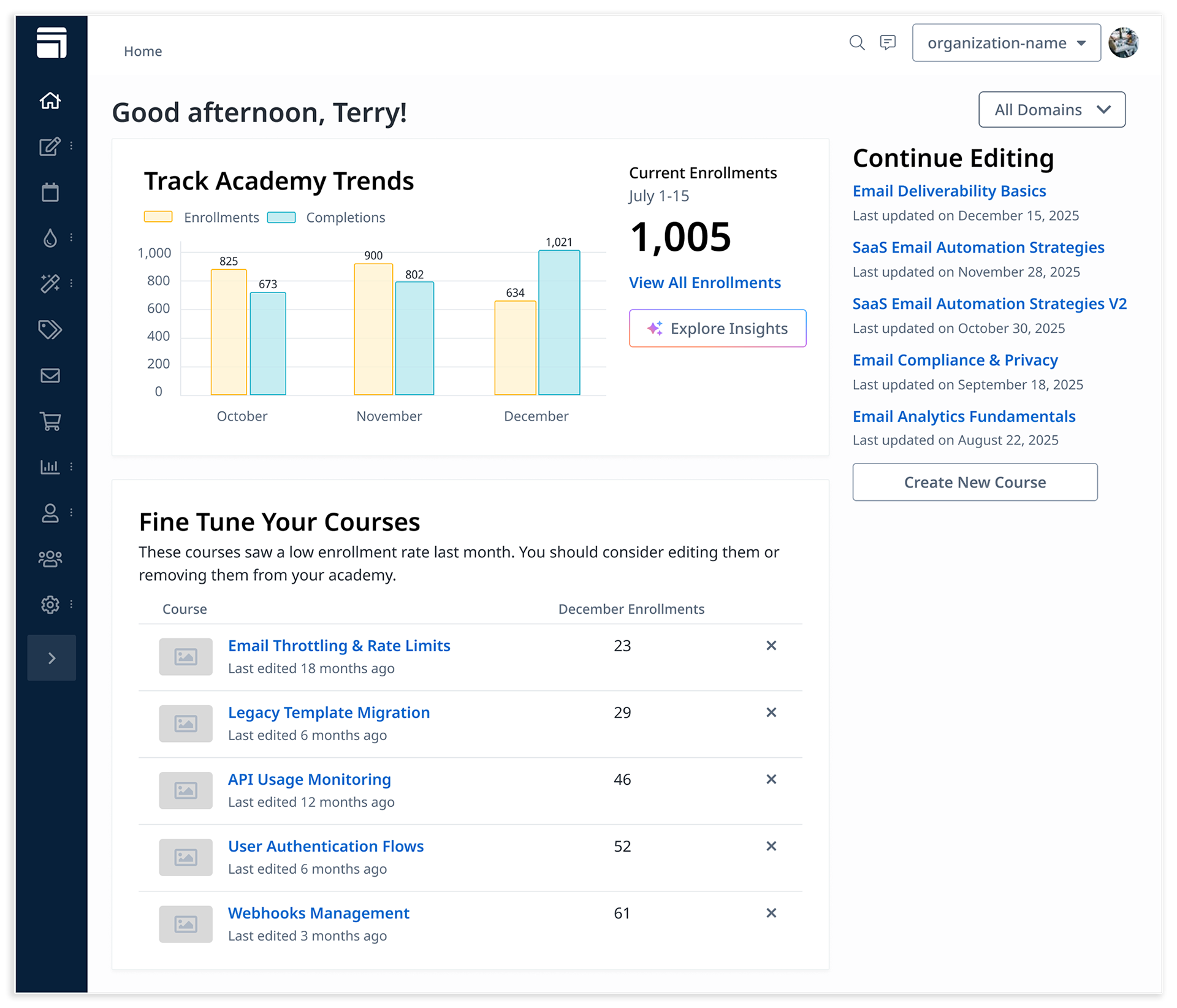Click the Home breadcrumb
1177x1008 pixels.
143,52
